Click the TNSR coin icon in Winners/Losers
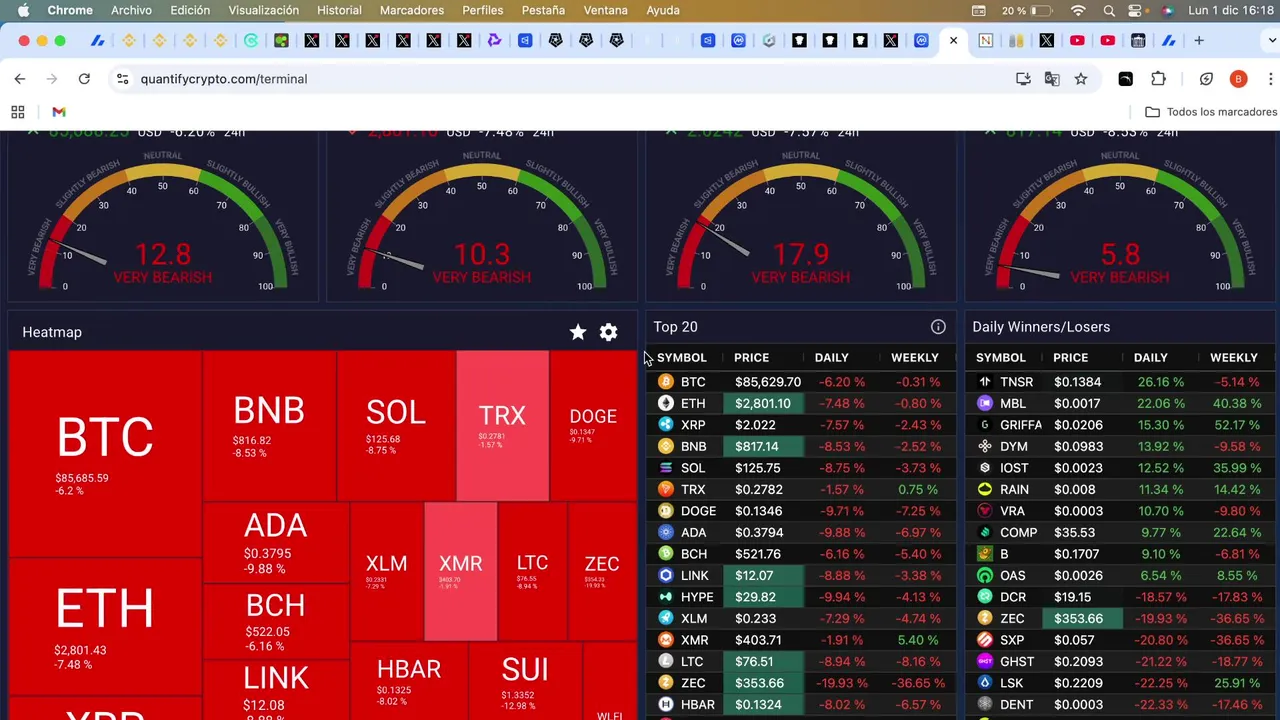Image resolution: width=1280 pixels, height=720 pixels. [985, 382]
